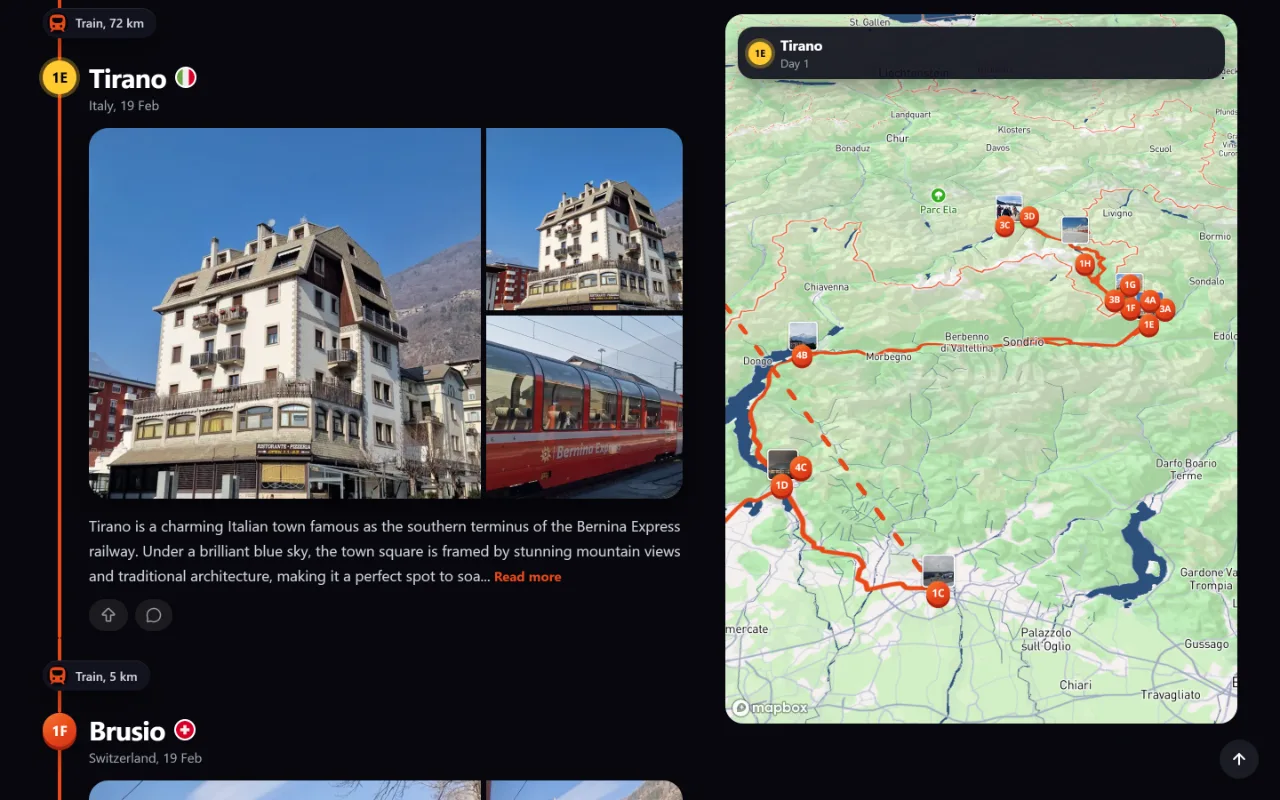Click the Mapbox logo on the map
The width and height of the screenshot is (1280, 800).
(x=770, y=708)
